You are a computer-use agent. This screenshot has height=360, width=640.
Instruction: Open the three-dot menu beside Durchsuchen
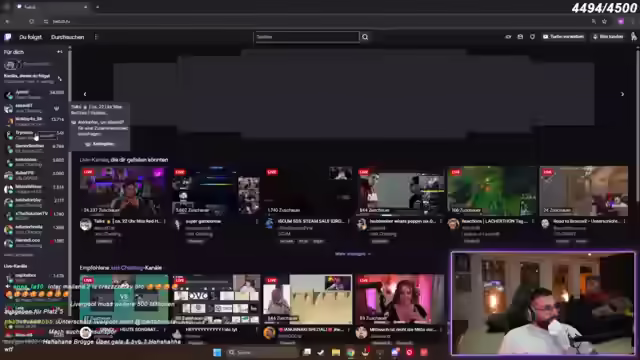(96, 37)
